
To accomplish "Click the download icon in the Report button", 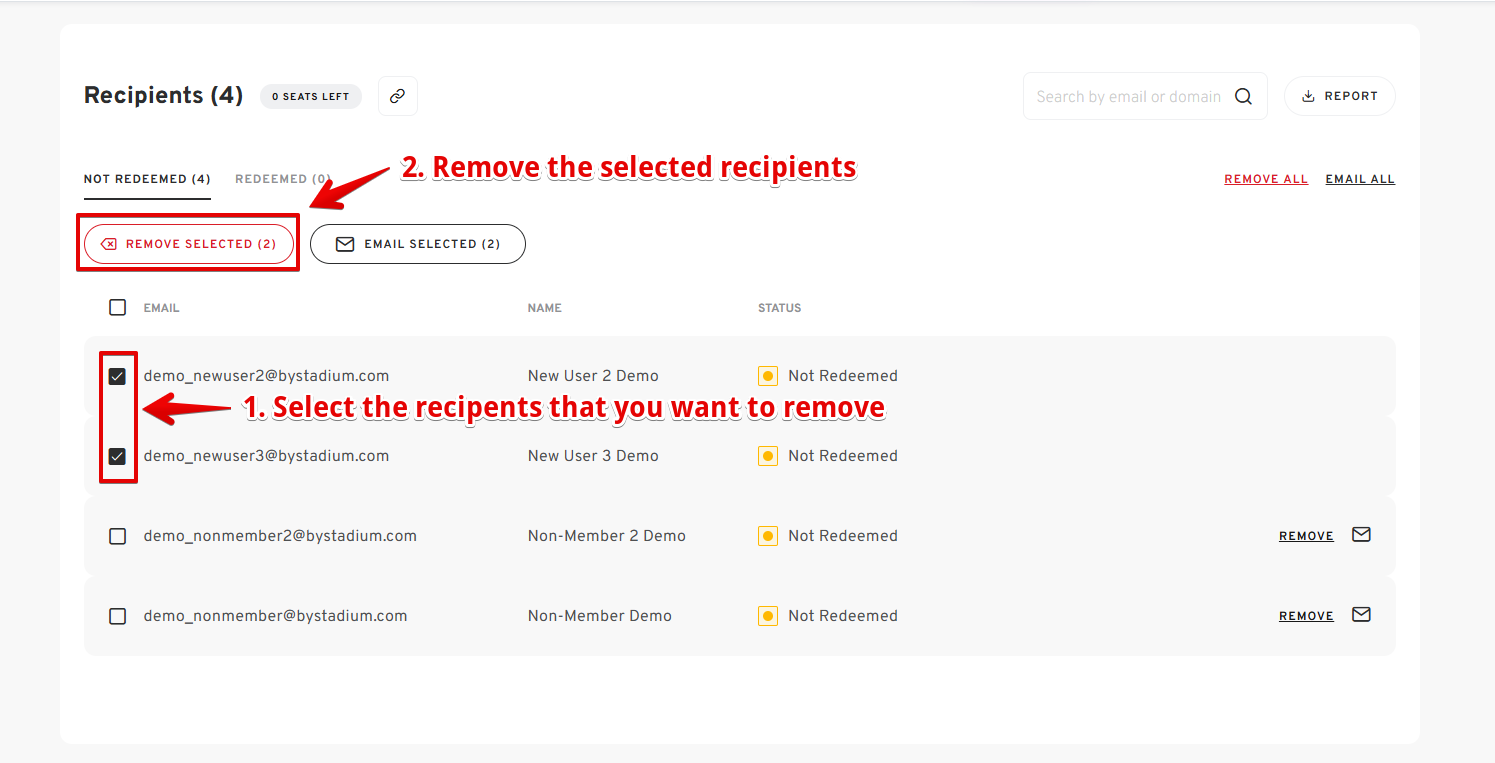I will click(1308, 96).
